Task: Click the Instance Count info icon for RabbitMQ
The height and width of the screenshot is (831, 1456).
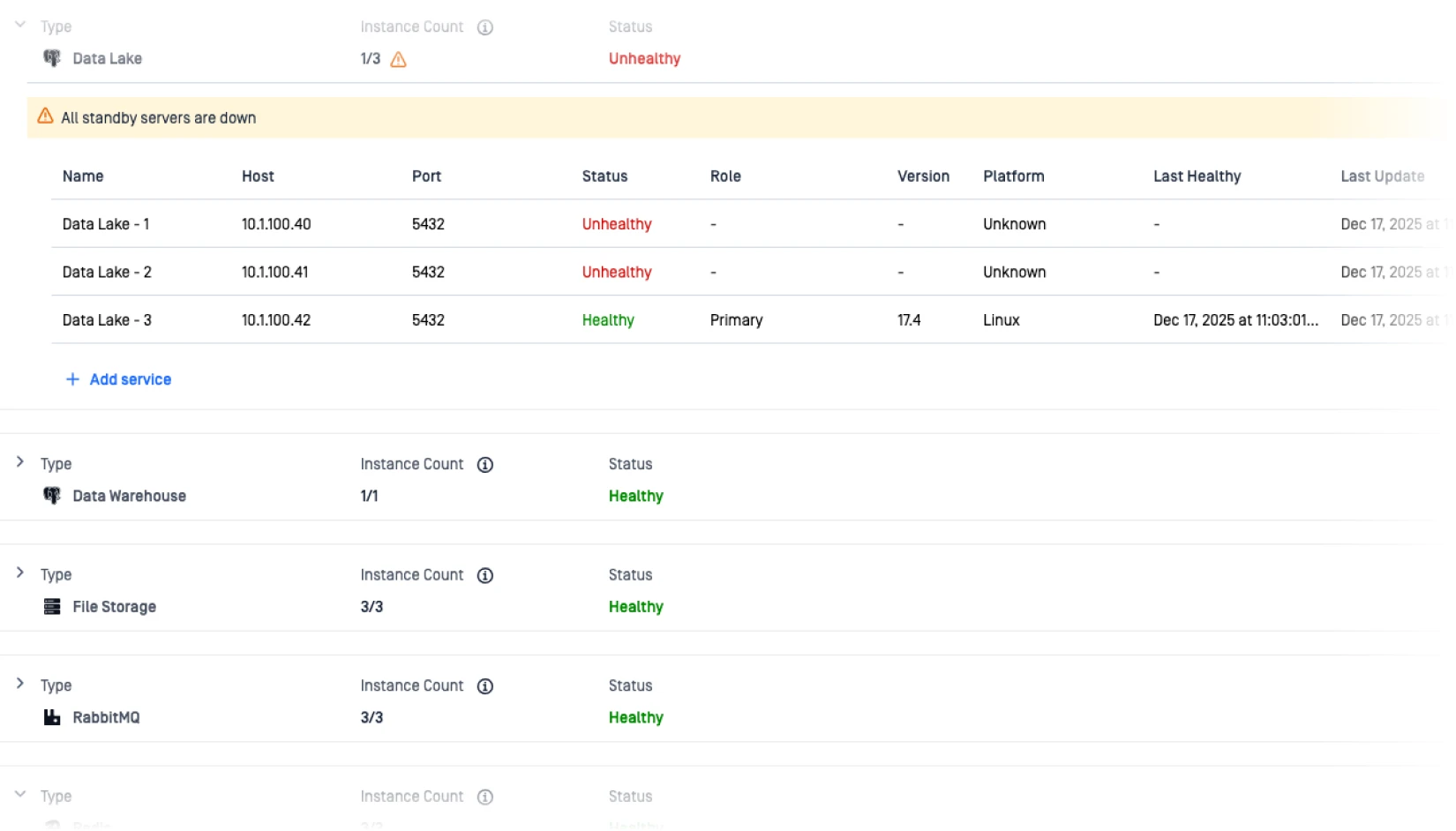Action: (x=484, y=686)
